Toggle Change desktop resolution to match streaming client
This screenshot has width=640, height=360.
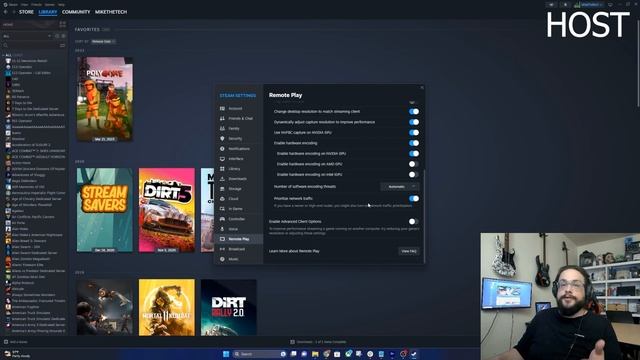(414, 111)
